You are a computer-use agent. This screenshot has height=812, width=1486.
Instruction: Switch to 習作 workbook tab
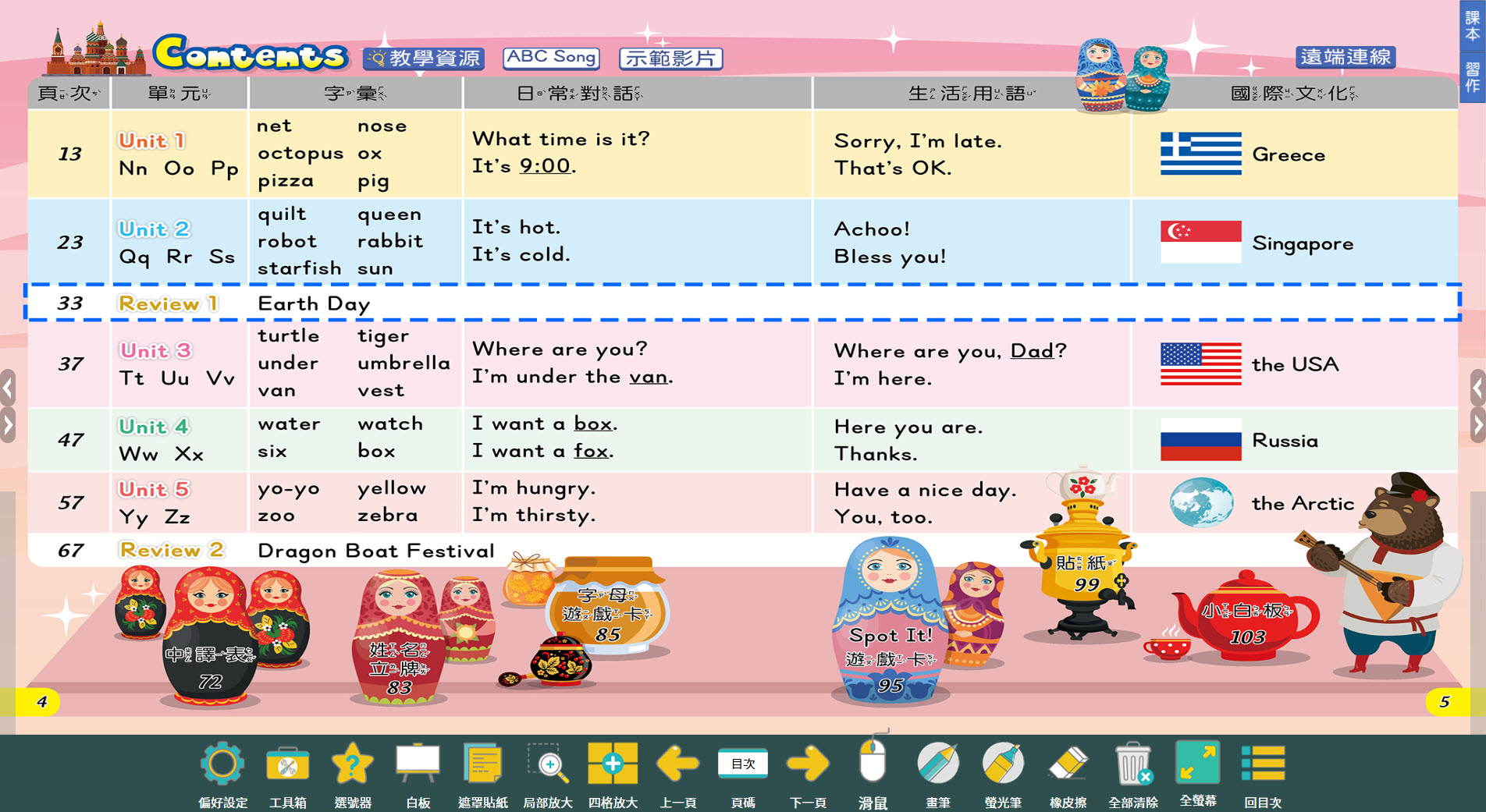[1472, 77]
